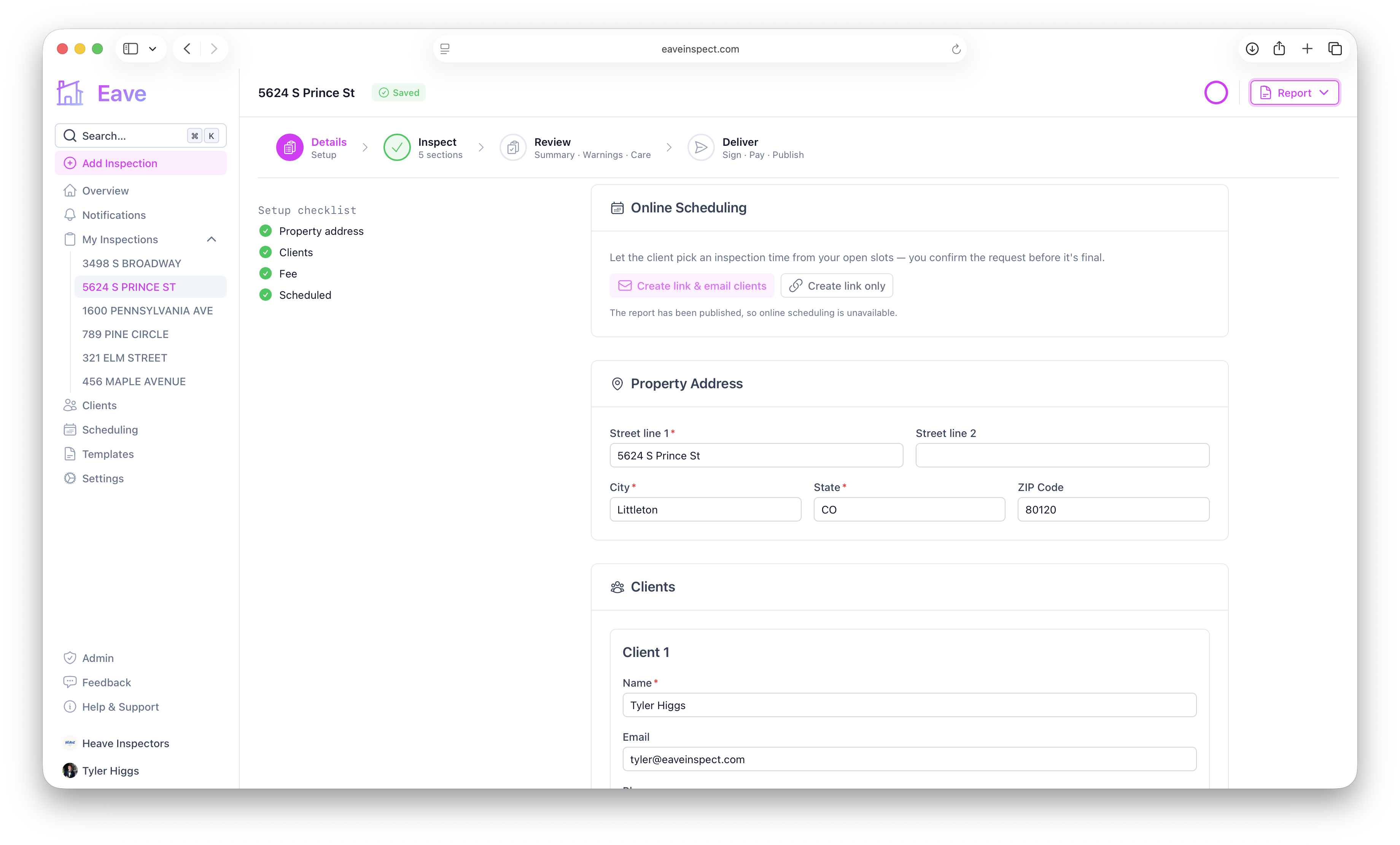1400x845 pixels.
Task: Click the Notifications bell icon
Action: coord(70,215)
